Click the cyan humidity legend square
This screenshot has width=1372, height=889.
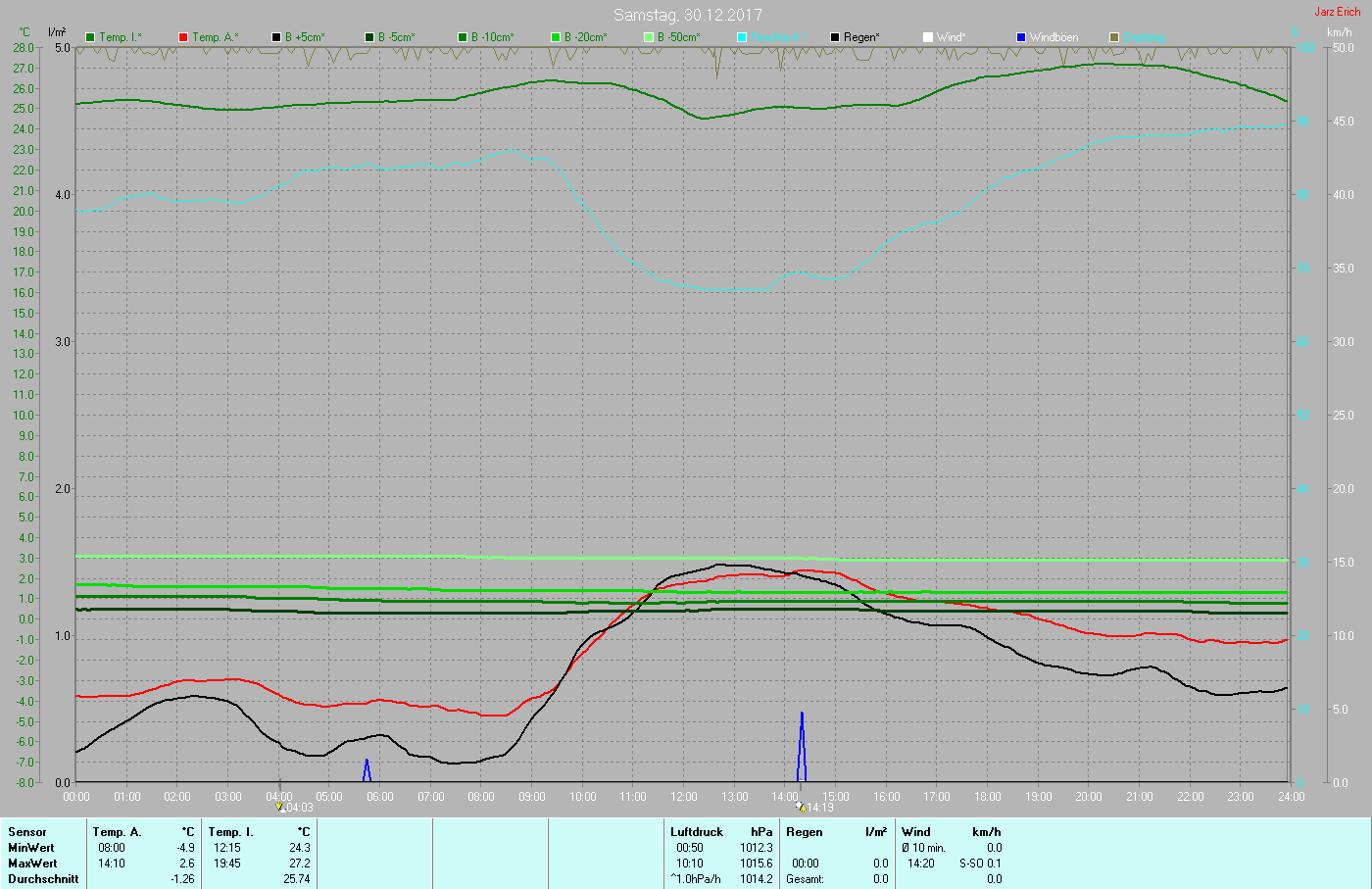742,37
